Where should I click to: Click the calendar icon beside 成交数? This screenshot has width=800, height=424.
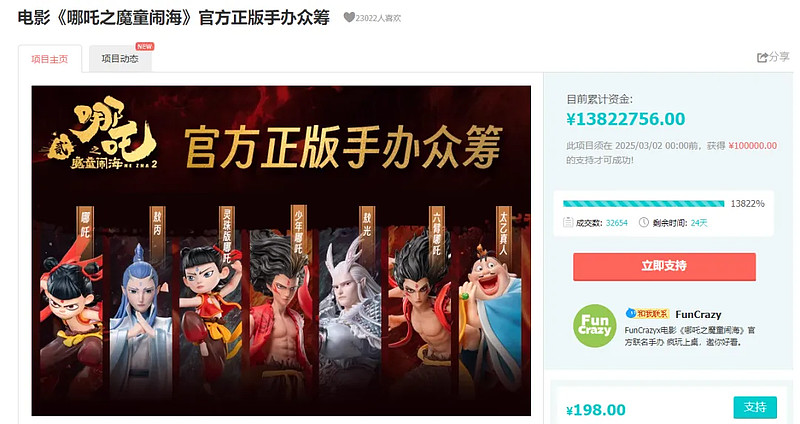[x=568, y=222]
